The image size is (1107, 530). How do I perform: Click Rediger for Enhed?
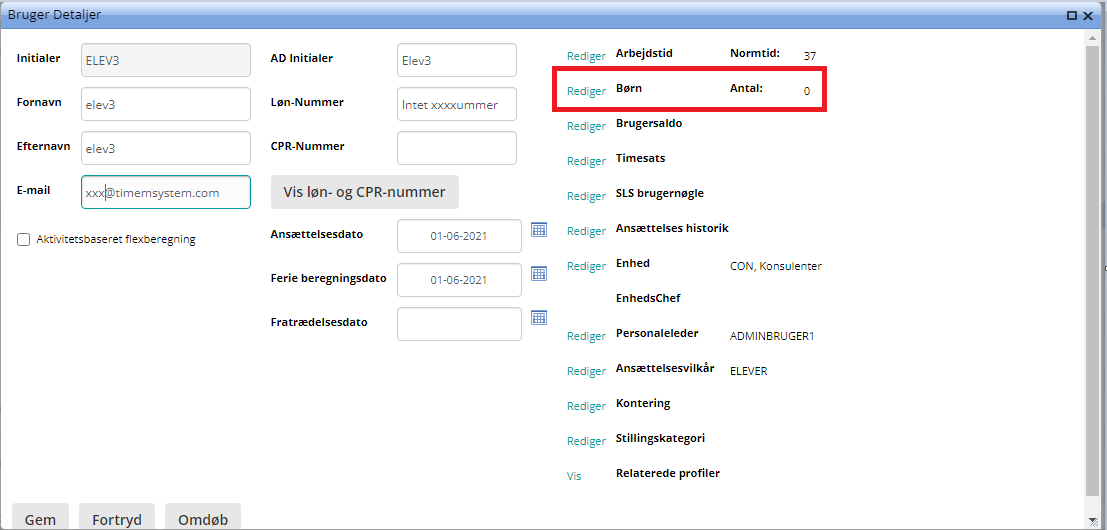point(586,266)
